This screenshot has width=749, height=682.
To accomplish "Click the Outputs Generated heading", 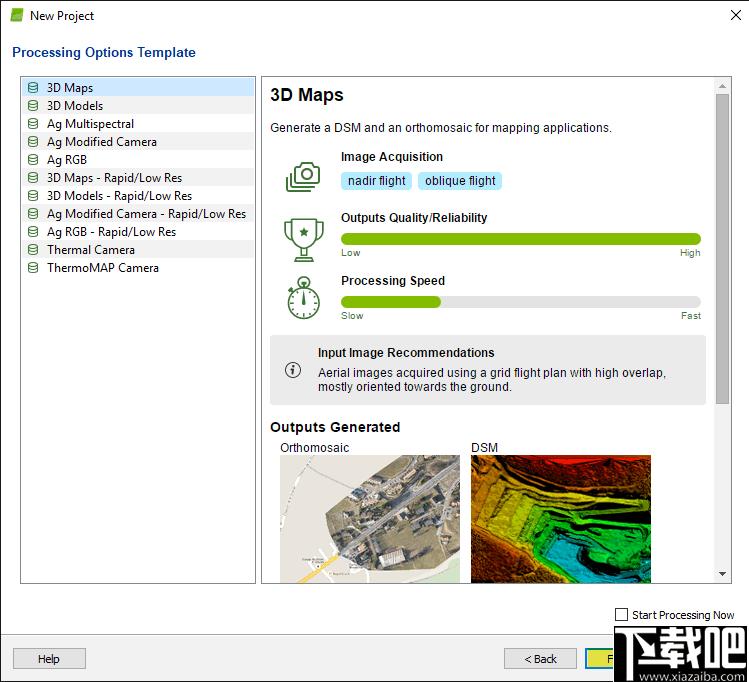I will coord(335,427).
